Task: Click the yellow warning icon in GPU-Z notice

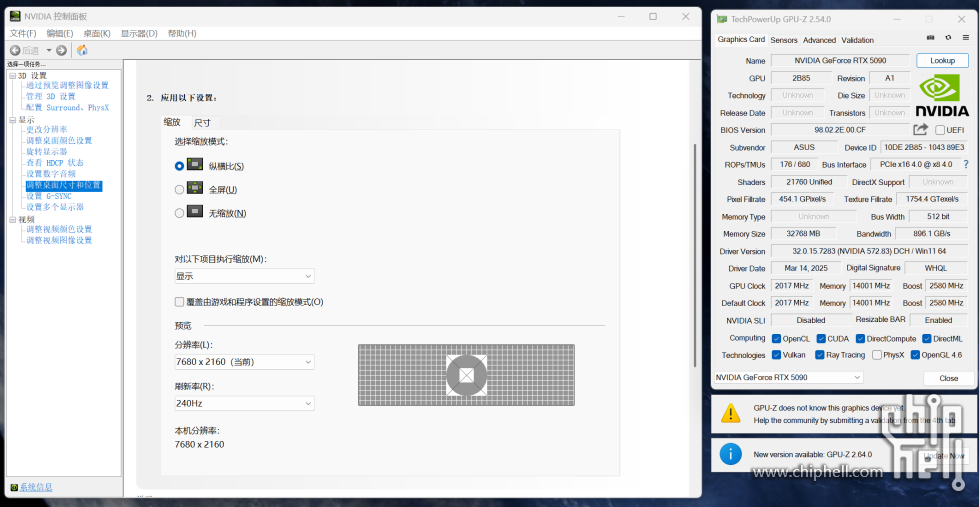Action: pos(731,413)
